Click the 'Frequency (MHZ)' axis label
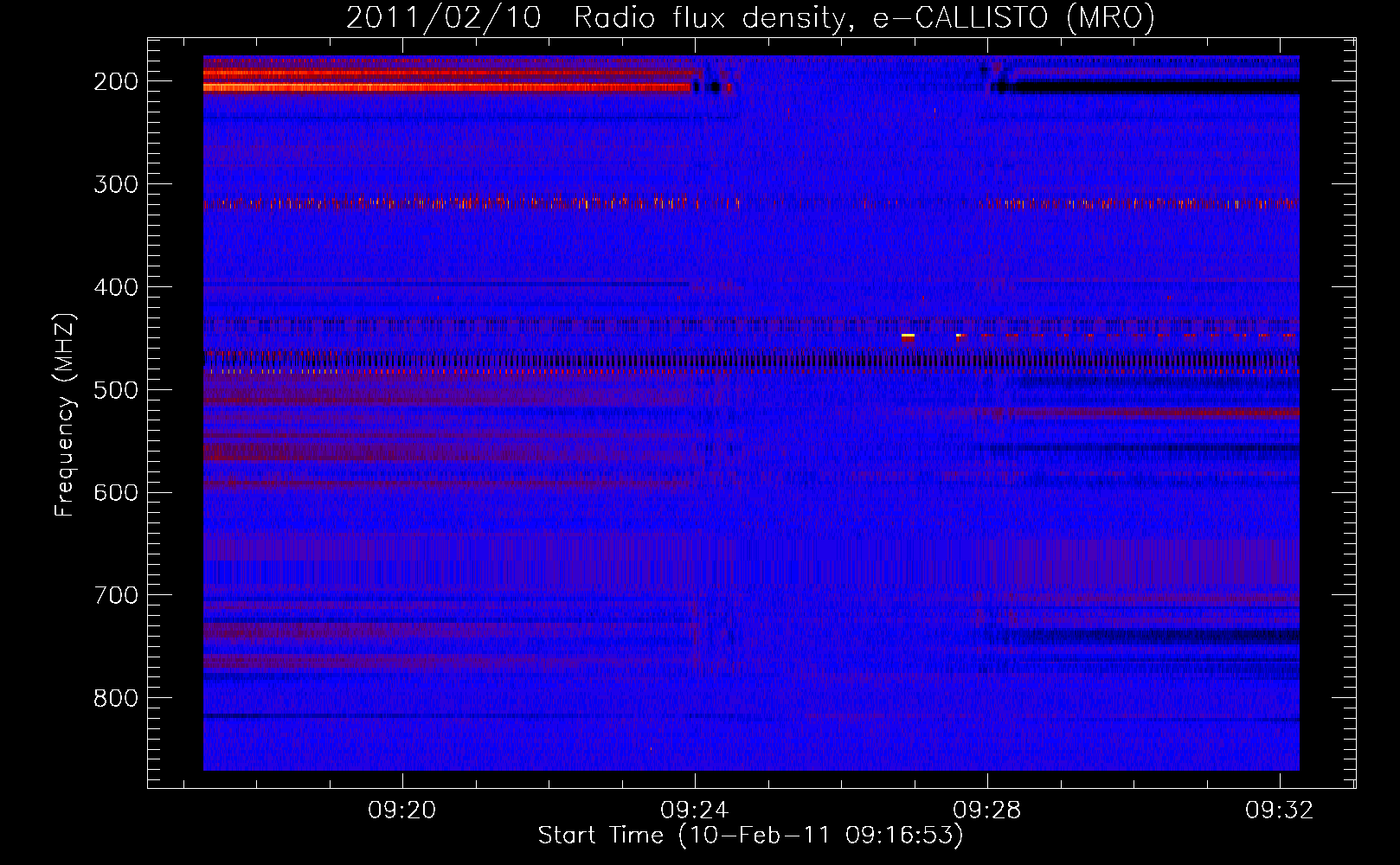 pyautogui.click(x=65, y=414)
